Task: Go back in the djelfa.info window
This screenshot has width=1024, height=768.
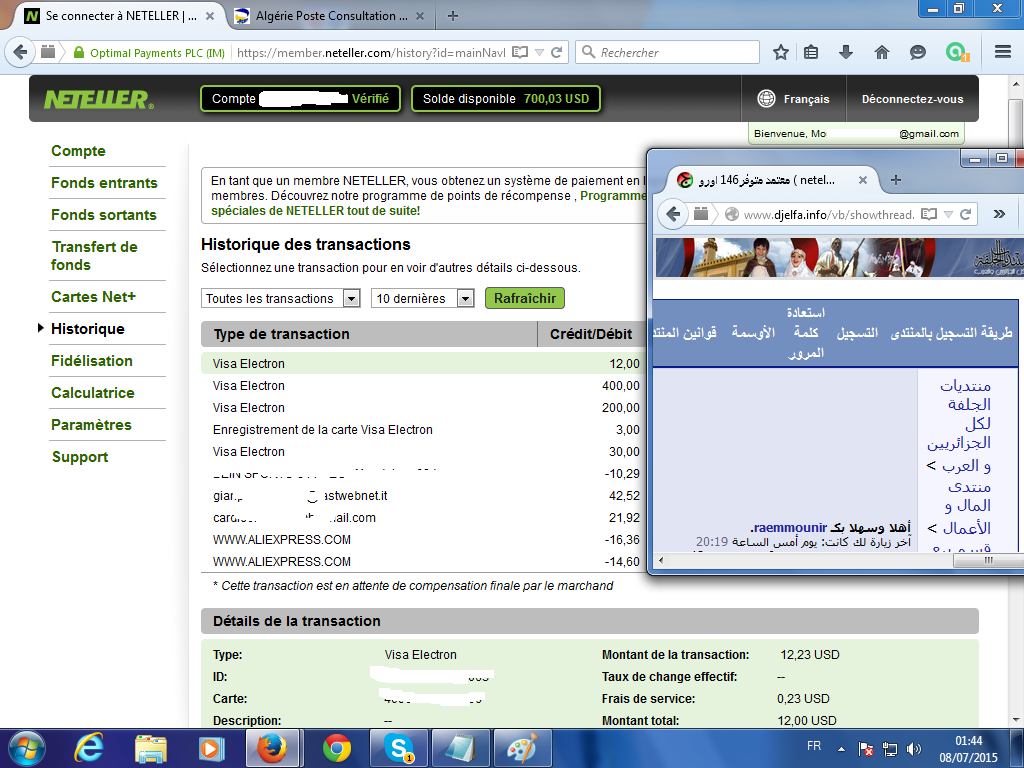Action: [x=673, y=214]
